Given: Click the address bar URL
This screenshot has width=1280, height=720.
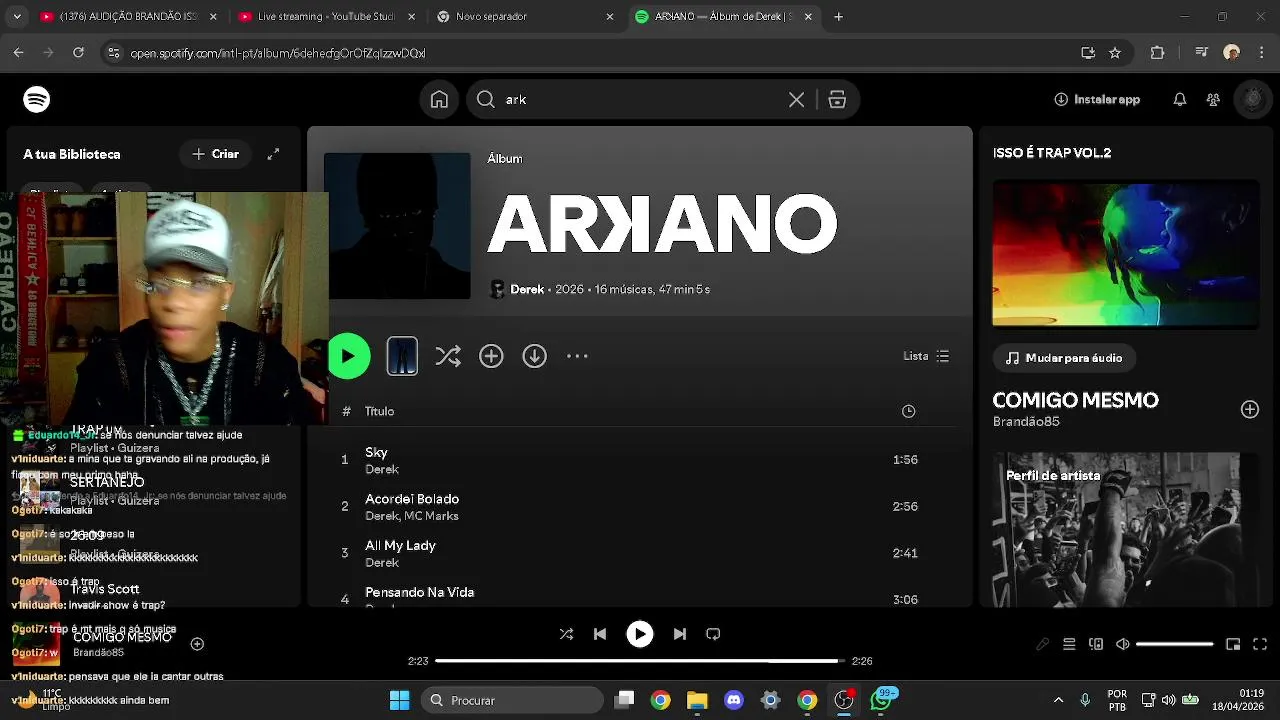Looking at the screenshot, I should click(278, 53).
